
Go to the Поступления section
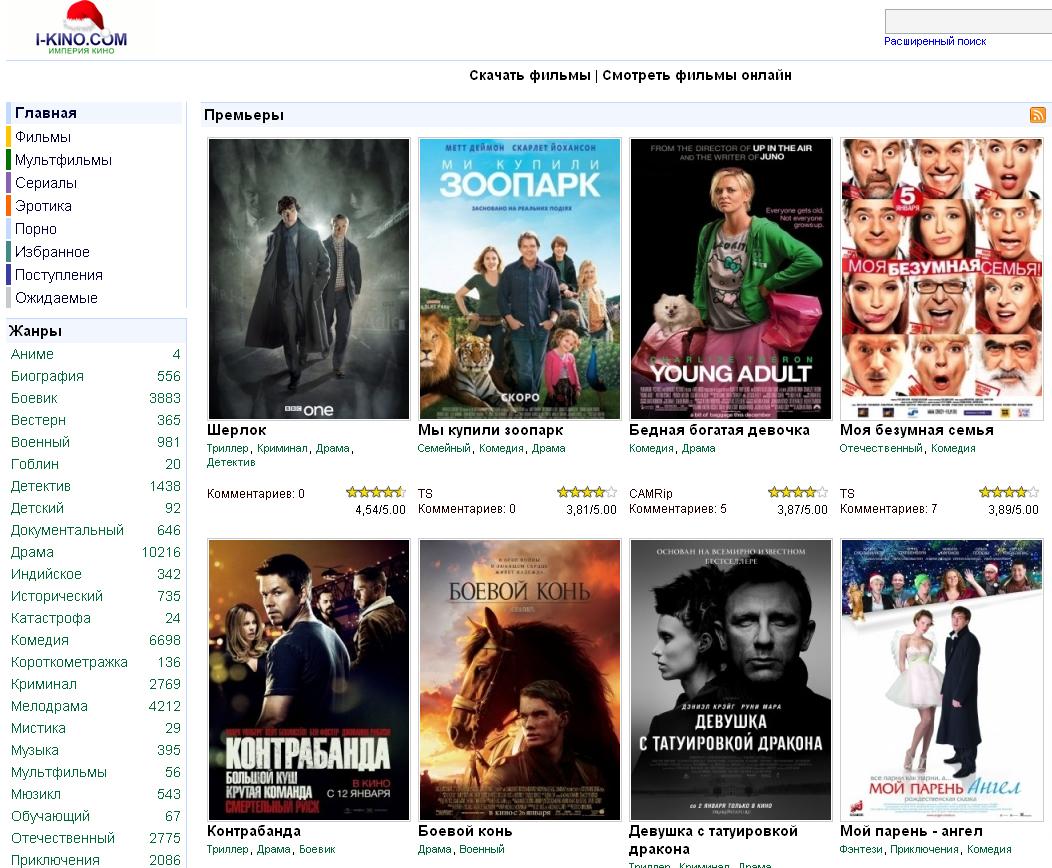point(59,274)
